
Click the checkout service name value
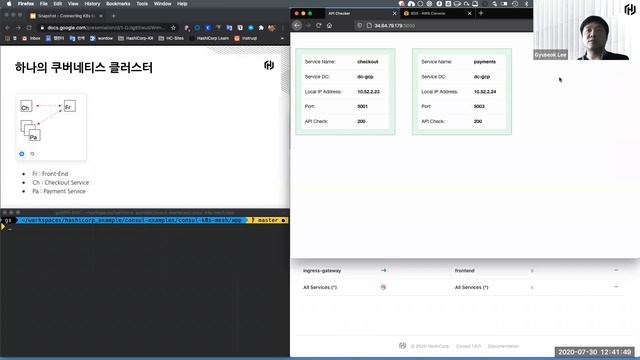point(368,62)
